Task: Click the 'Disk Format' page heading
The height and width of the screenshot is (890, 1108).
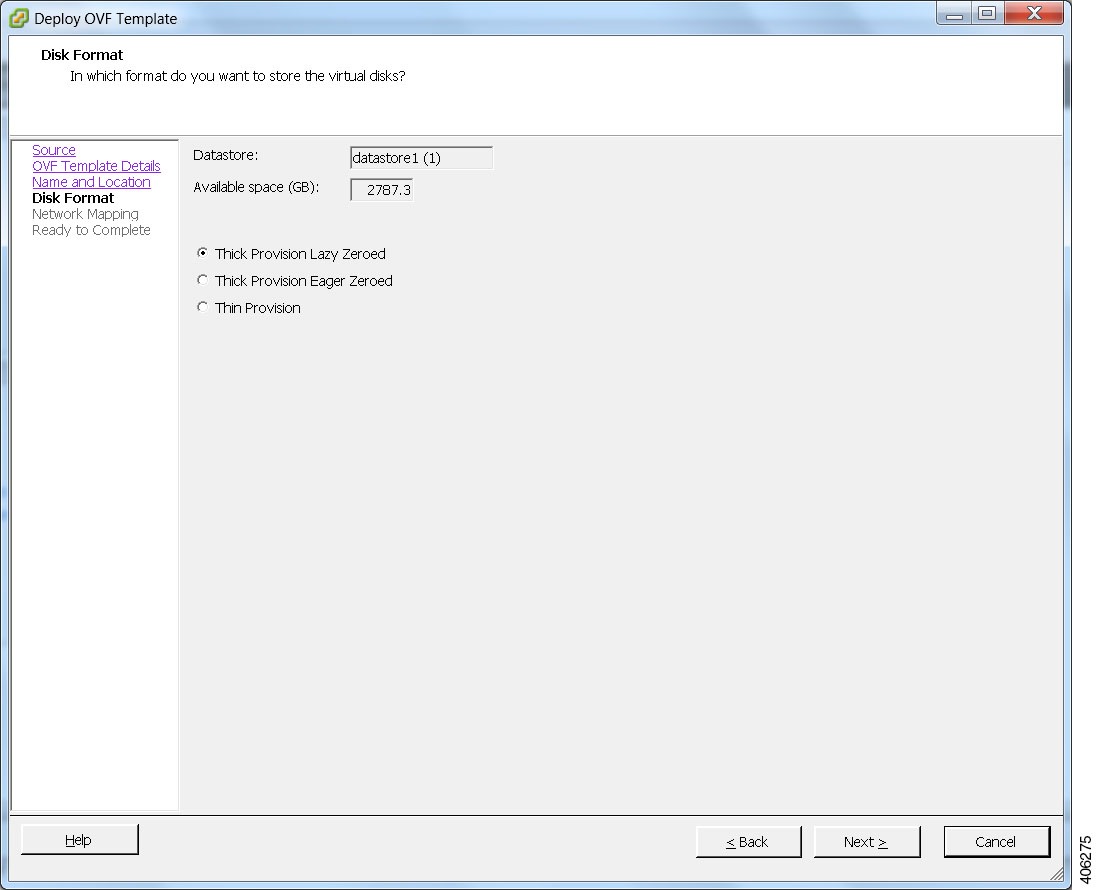Action: click(82, 55)
